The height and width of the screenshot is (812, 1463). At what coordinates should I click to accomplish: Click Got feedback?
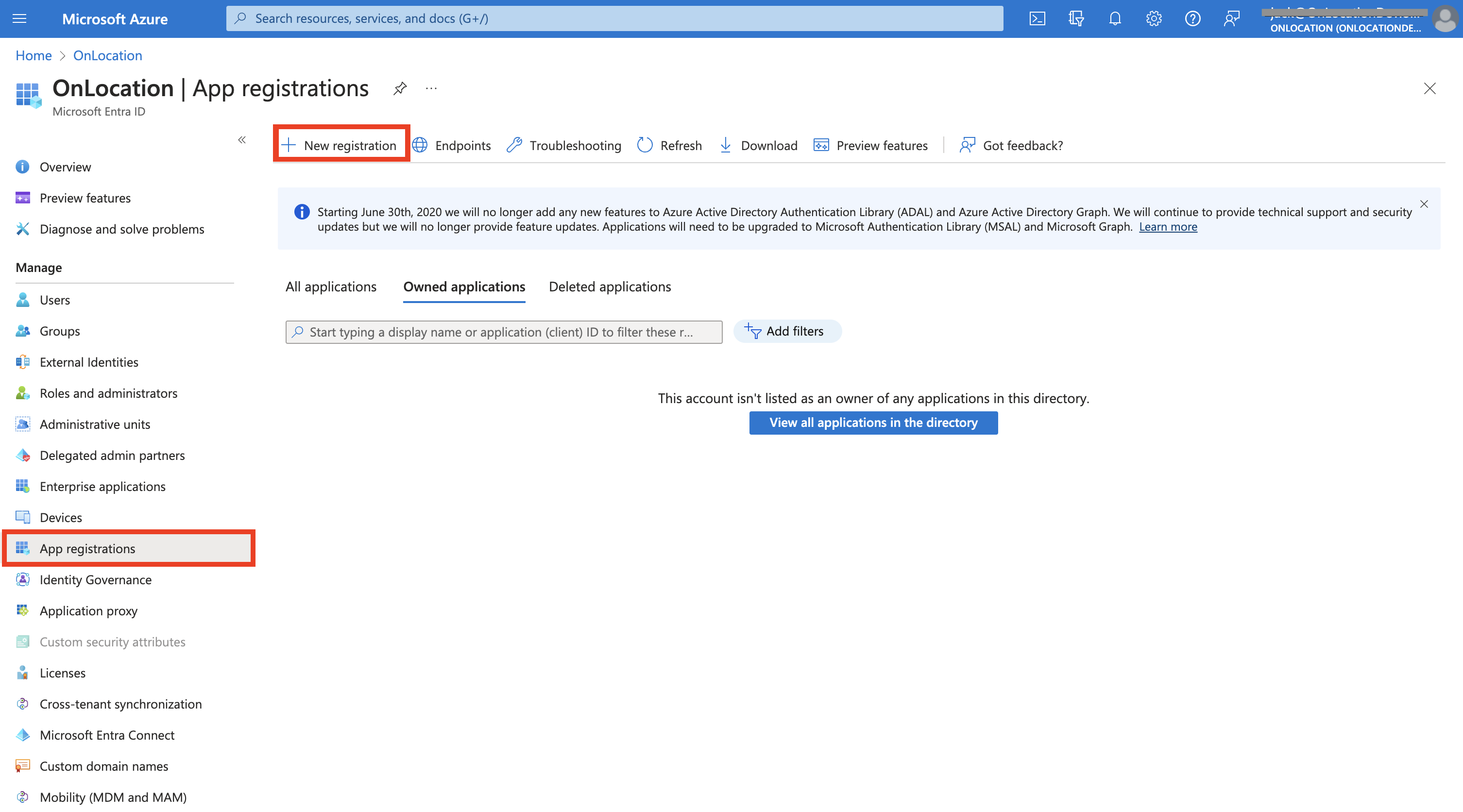pyautogui.click(x=1011, y=145)
